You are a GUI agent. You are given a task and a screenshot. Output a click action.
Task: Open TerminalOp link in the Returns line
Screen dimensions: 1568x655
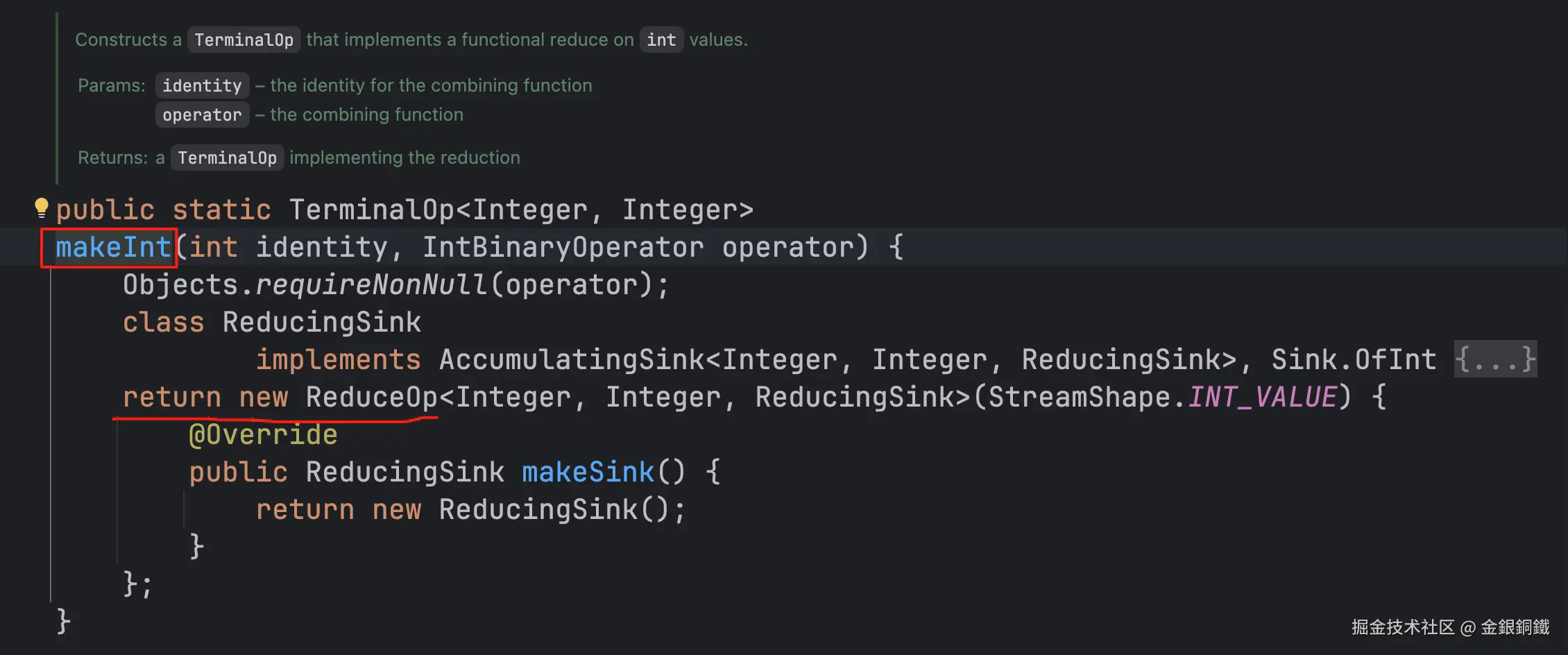pyautogui.click(x=227, y=158)
